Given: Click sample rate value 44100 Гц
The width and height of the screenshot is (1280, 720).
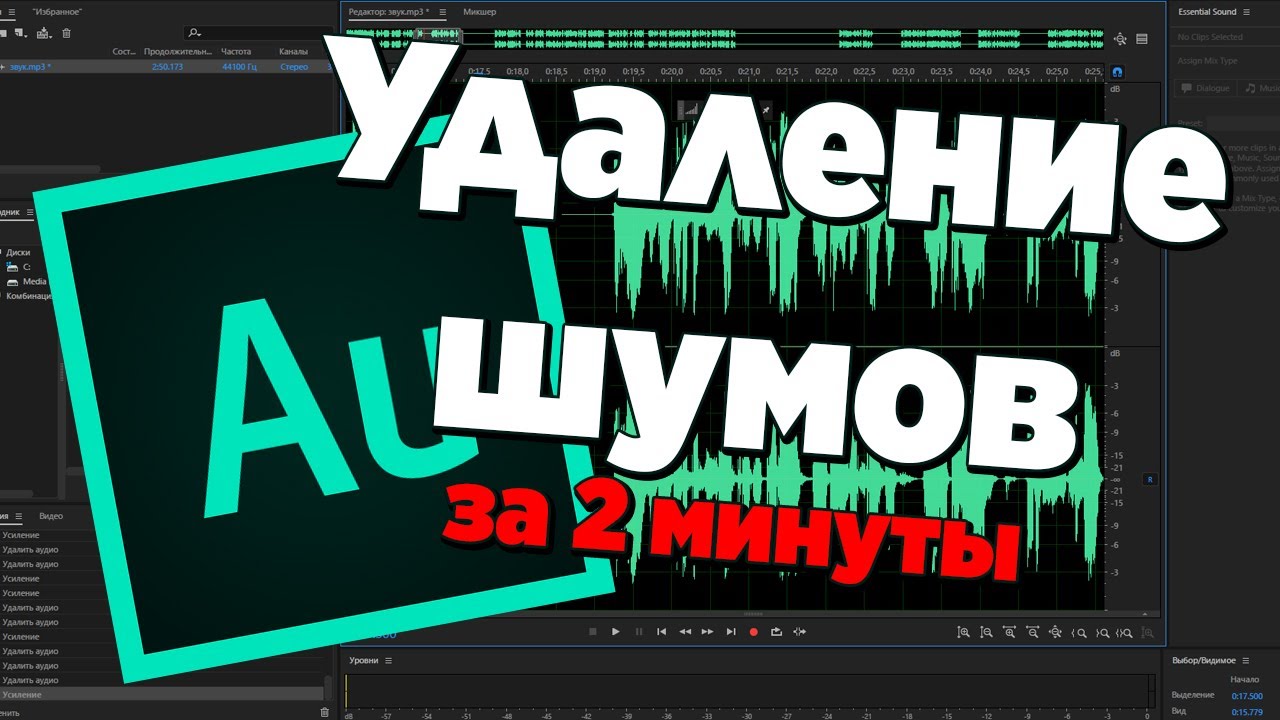Looking at the screenshot, I should coord(239,67).
